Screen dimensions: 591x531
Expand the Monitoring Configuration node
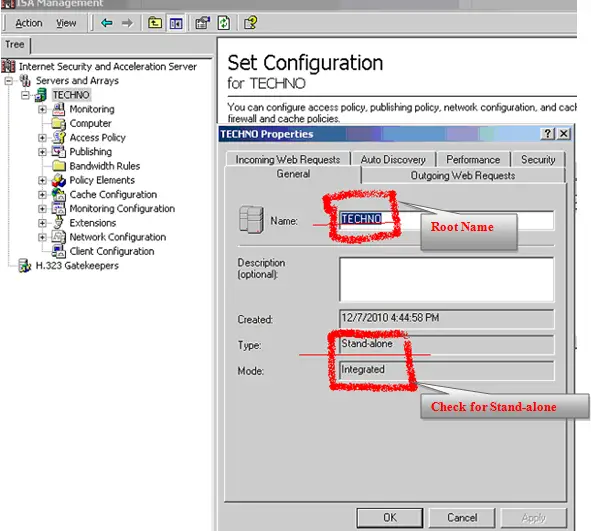42,209
